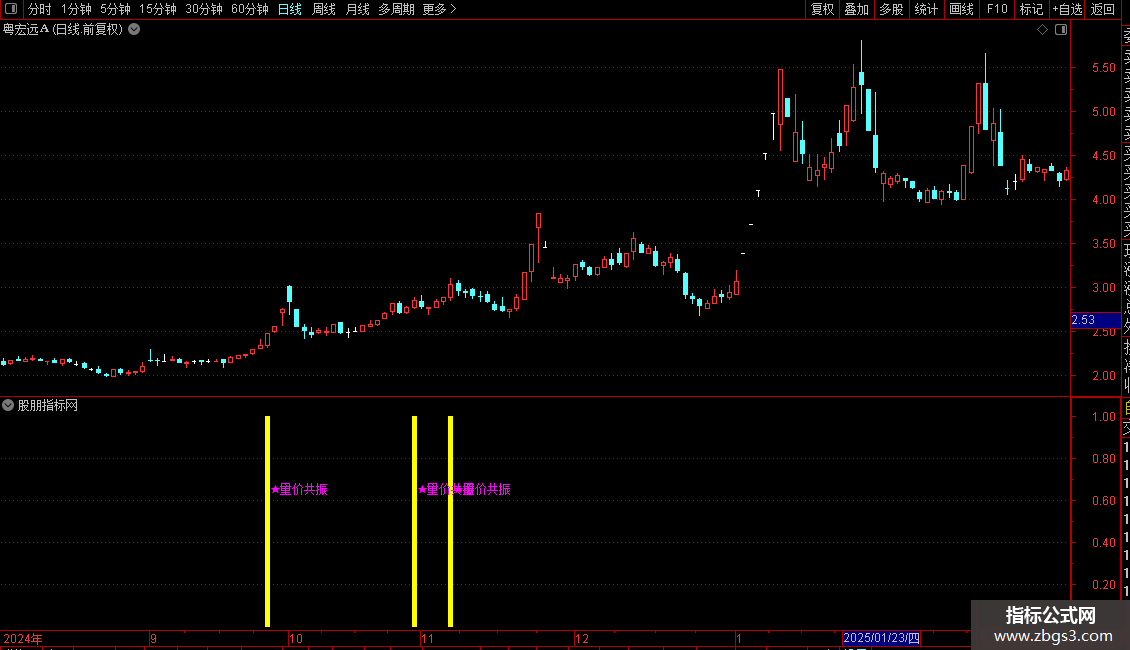
Task: Click the first yellow signal bar
Action: pyautogui.click(x=267, y=521)
